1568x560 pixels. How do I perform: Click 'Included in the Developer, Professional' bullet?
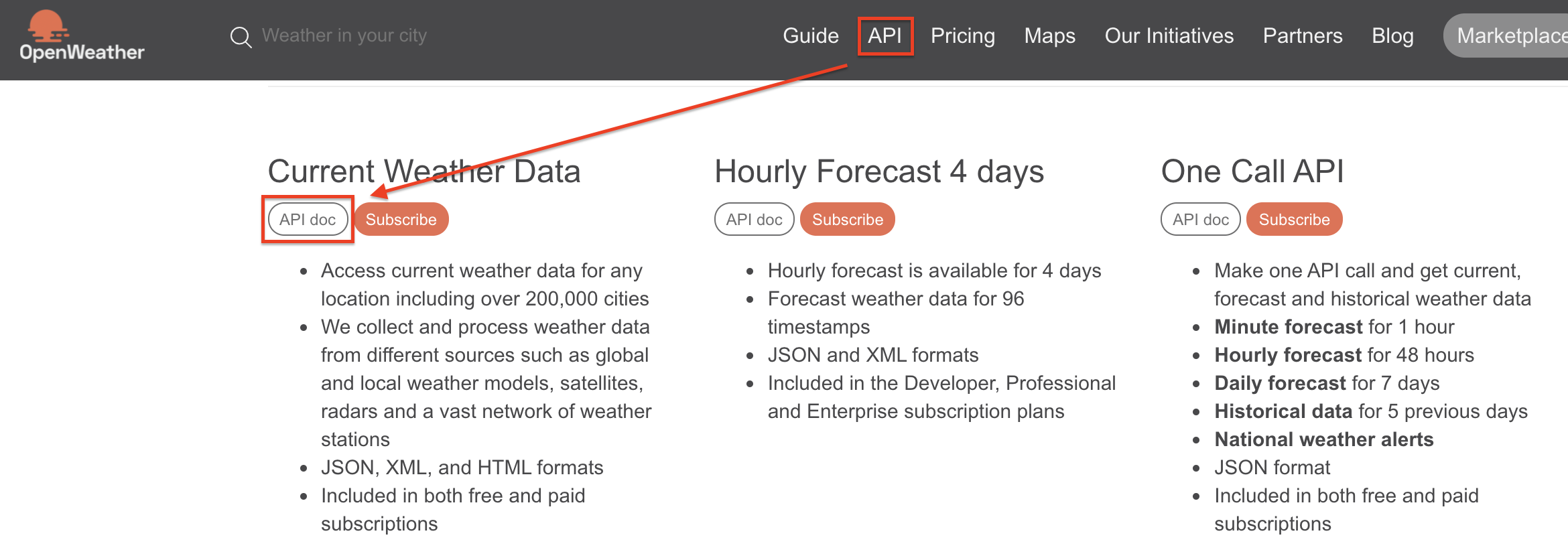coord(941,397)
